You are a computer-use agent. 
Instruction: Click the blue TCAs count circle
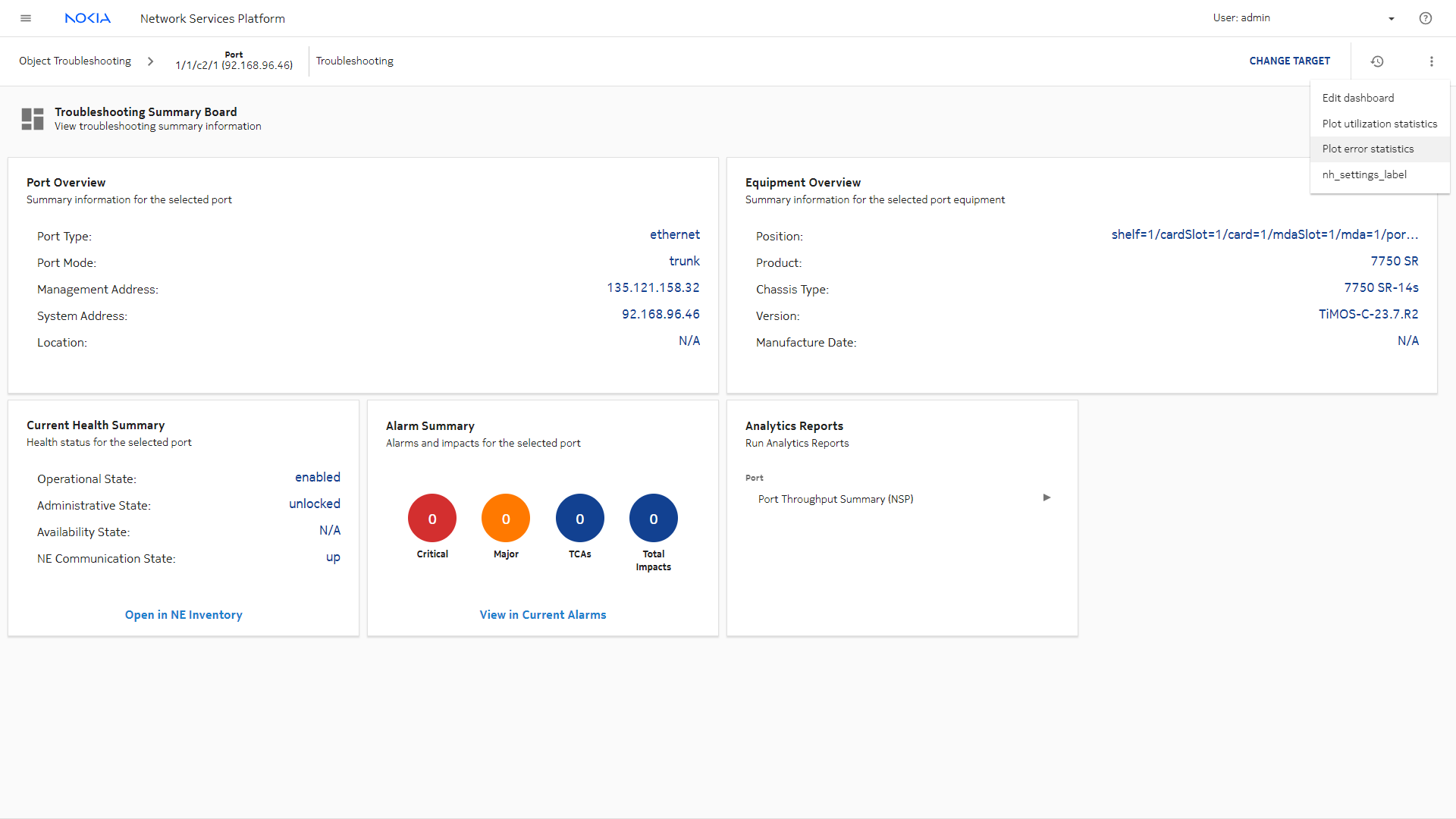point(580,519)
